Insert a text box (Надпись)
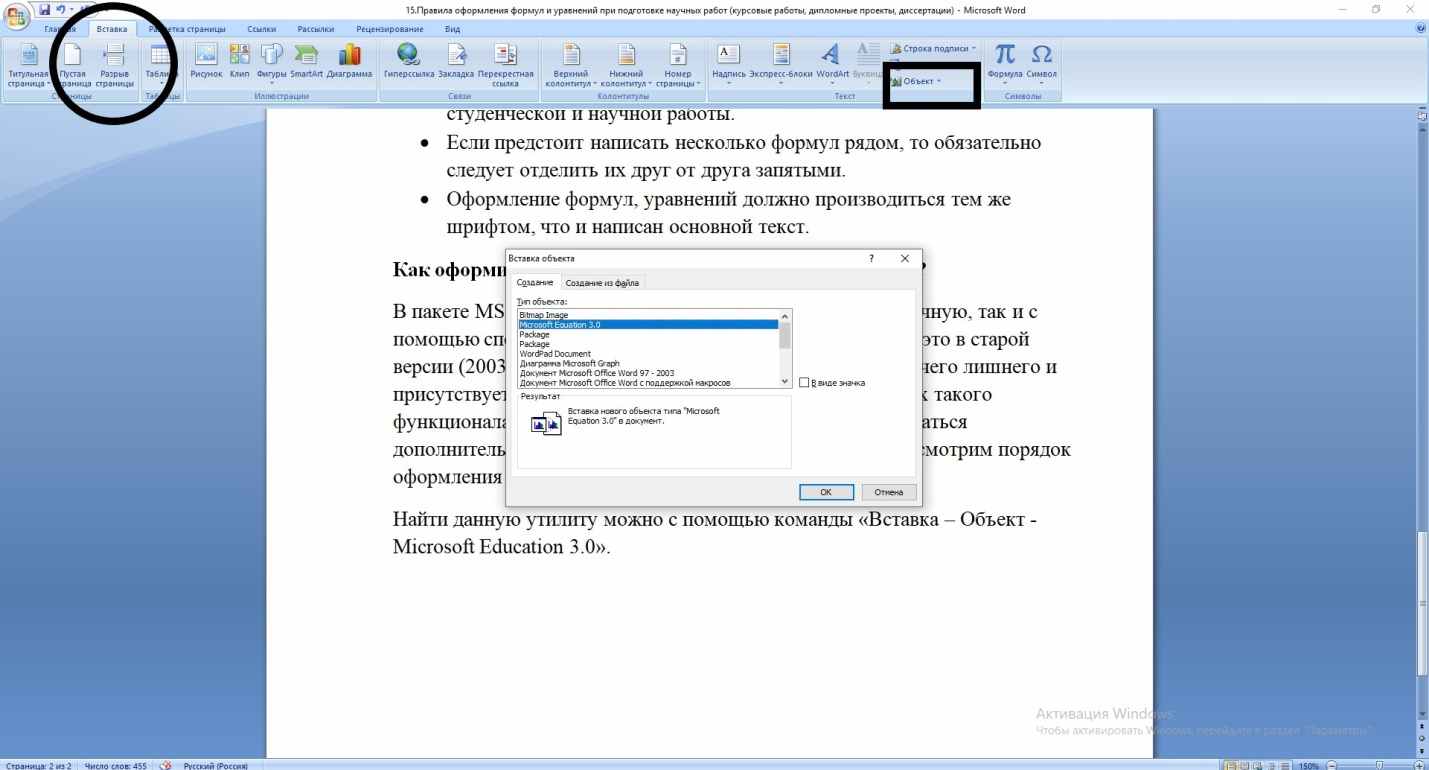The width and height of the screenshot is (1429, 770). point(729,62)
